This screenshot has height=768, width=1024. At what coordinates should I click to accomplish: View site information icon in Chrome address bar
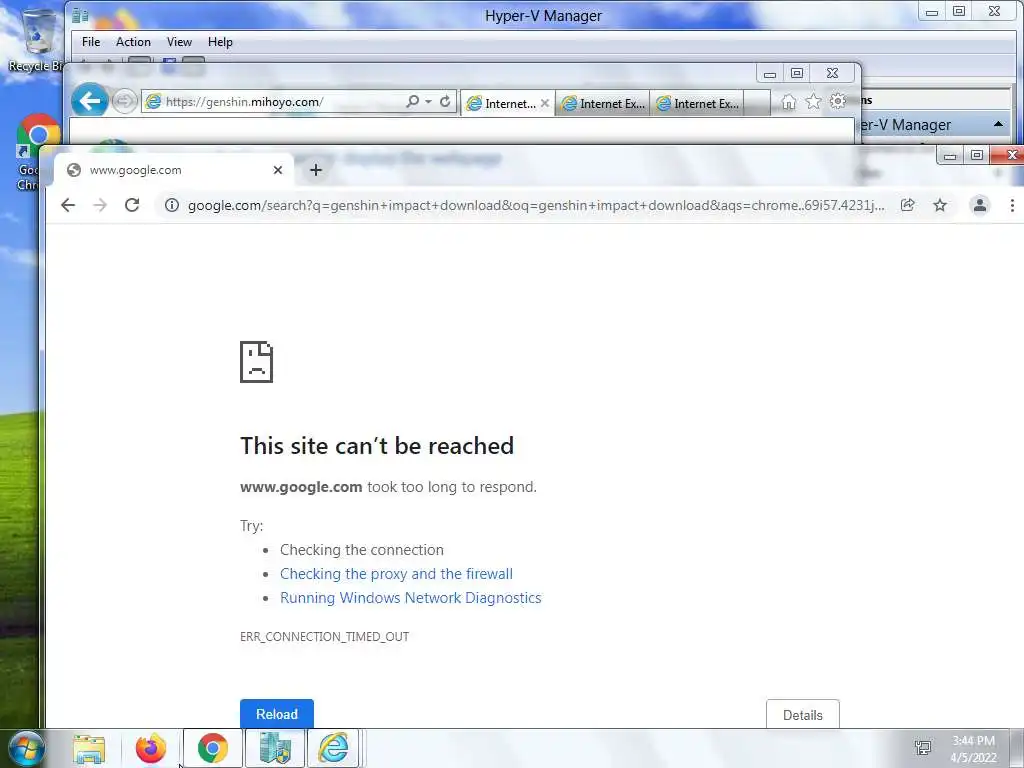[172, 205]
